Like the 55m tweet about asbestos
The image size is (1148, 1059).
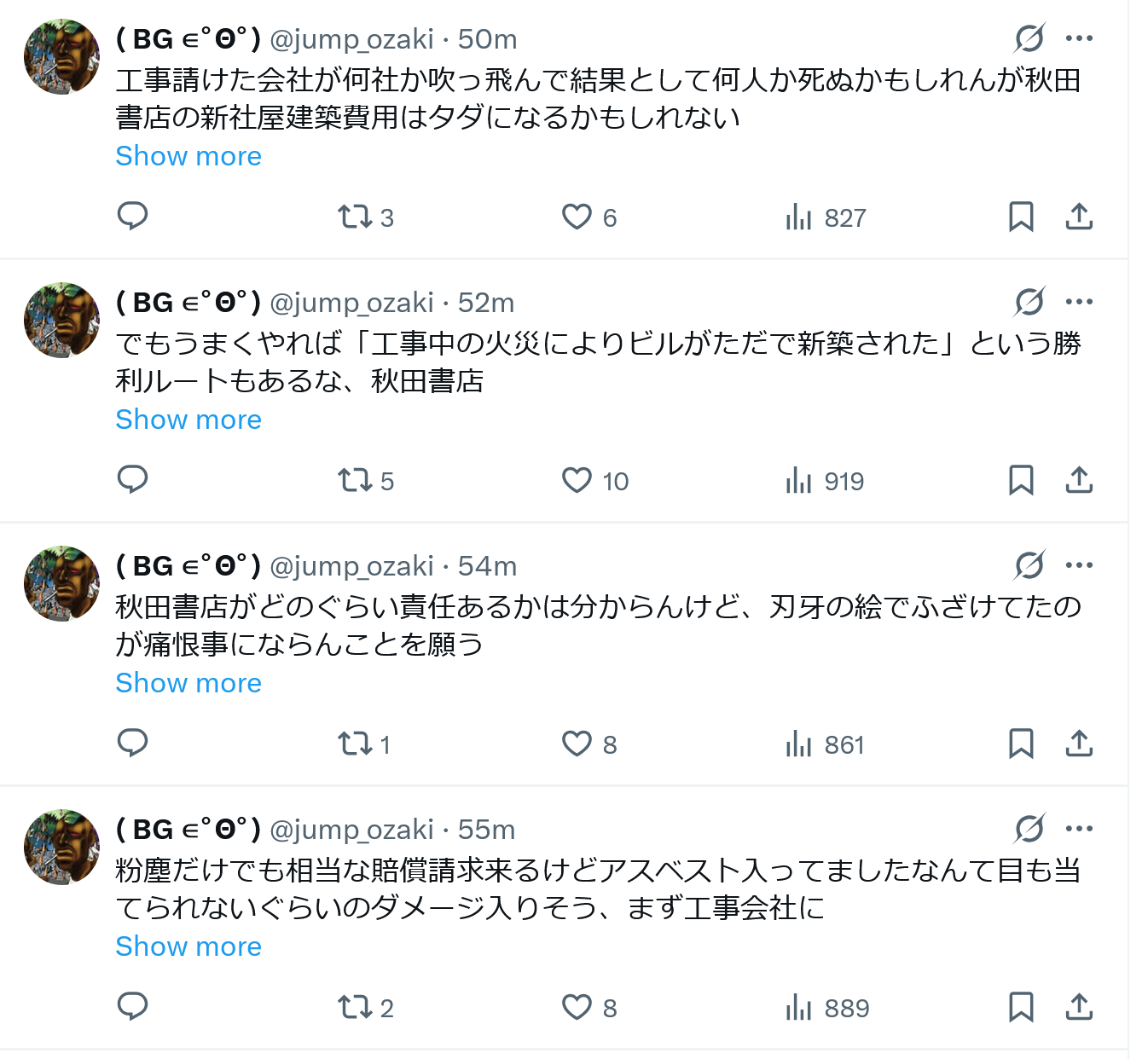577,1007
